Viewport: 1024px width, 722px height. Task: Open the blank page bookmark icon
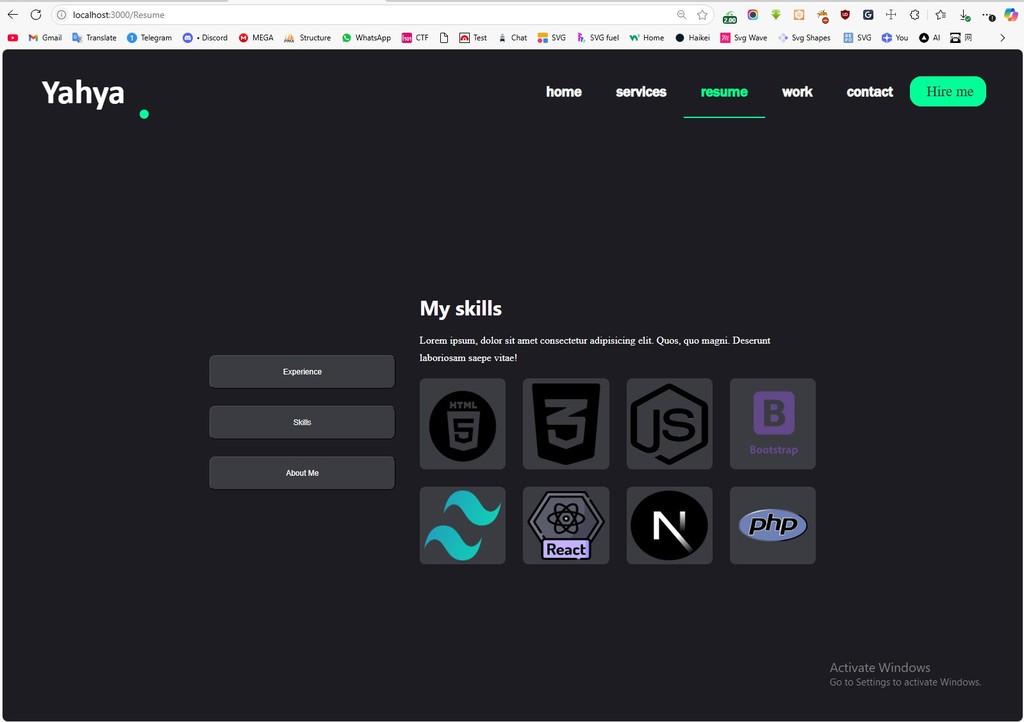444,38
